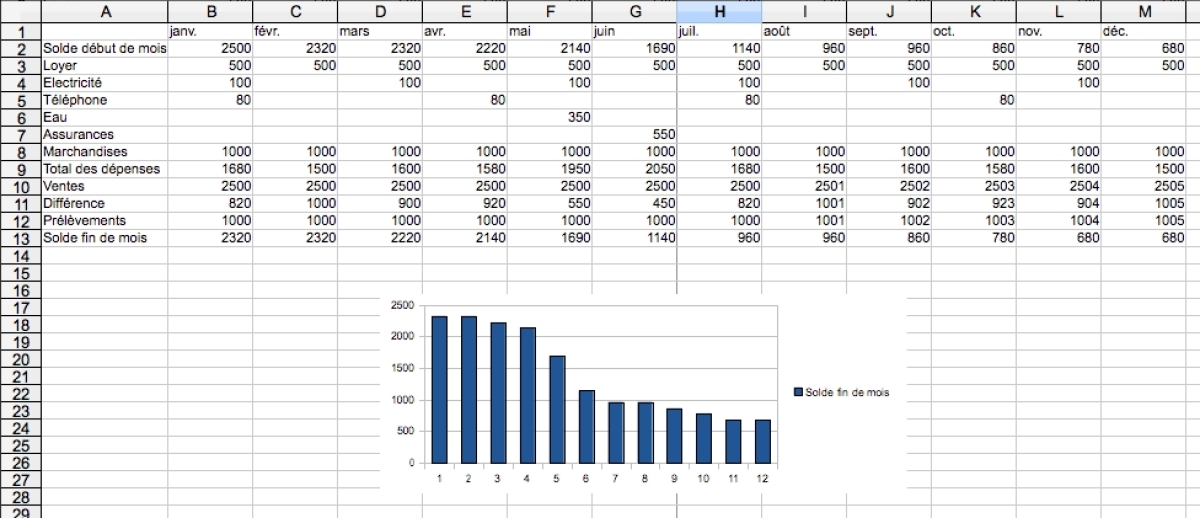Click chart legend 'Solde fin de mois'

pos(840,393)
